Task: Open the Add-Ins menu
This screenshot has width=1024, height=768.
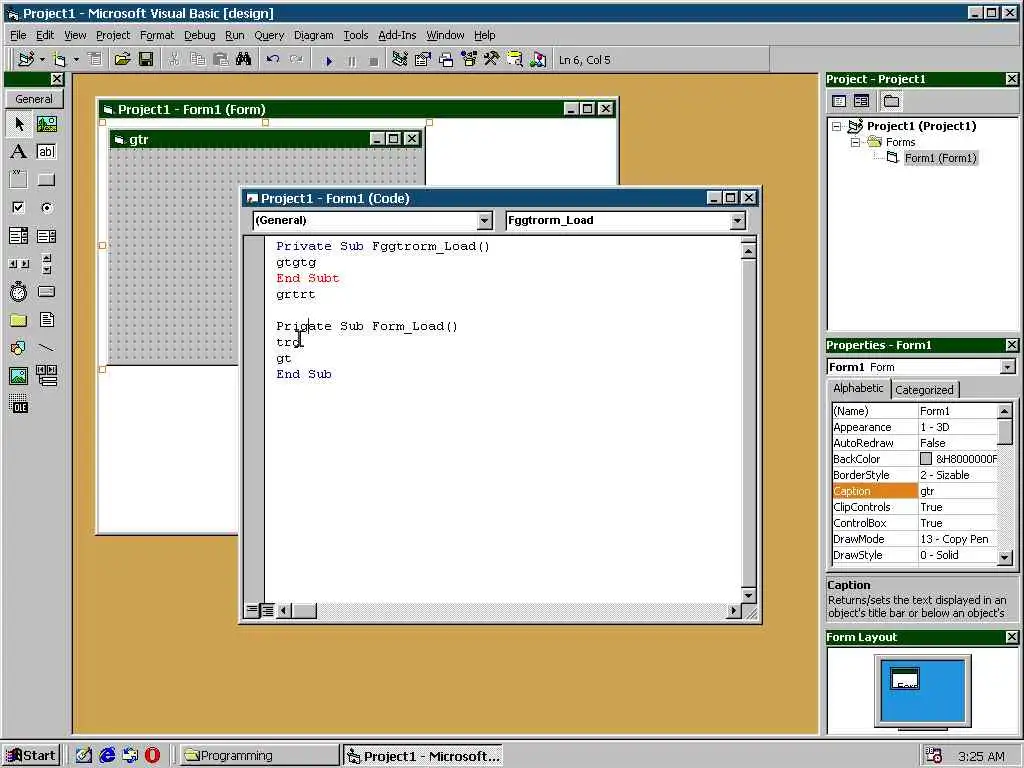Action: click(397, 35)
